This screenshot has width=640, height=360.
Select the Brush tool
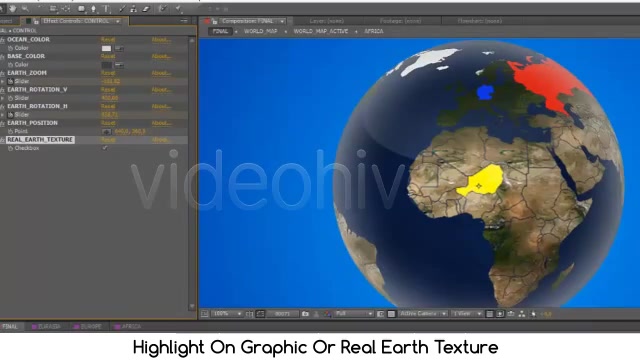coord(122,9)
